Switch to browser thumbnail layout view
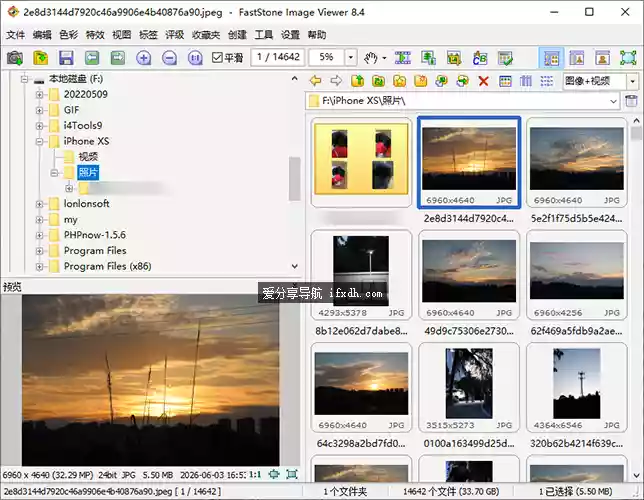The width and height of the screenshot is (644, 500). pyautogui.click(x=551, y=58)
